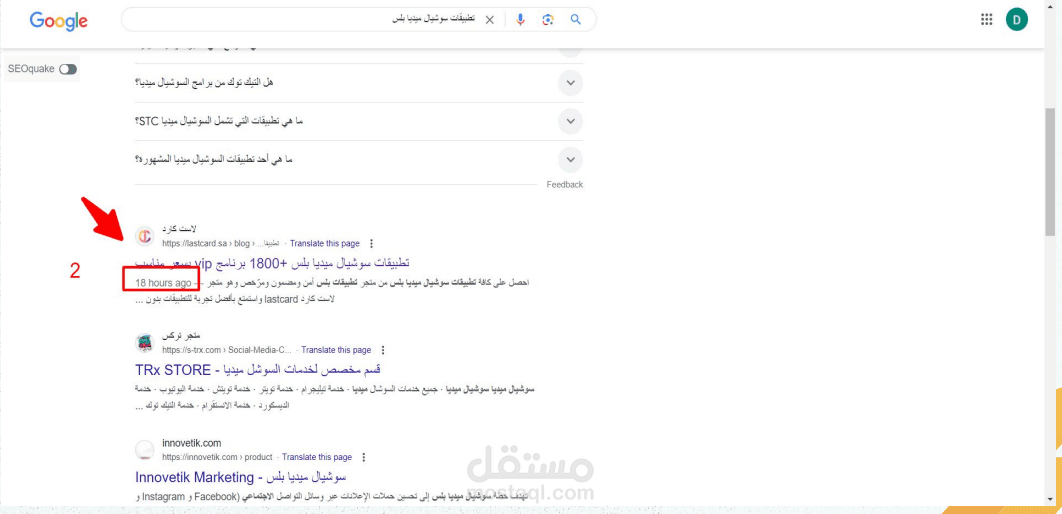Click the https://innovetik.com › product URL text
Image resolution: width=1062 pixels, height=514 pixels.
(217, 457)
